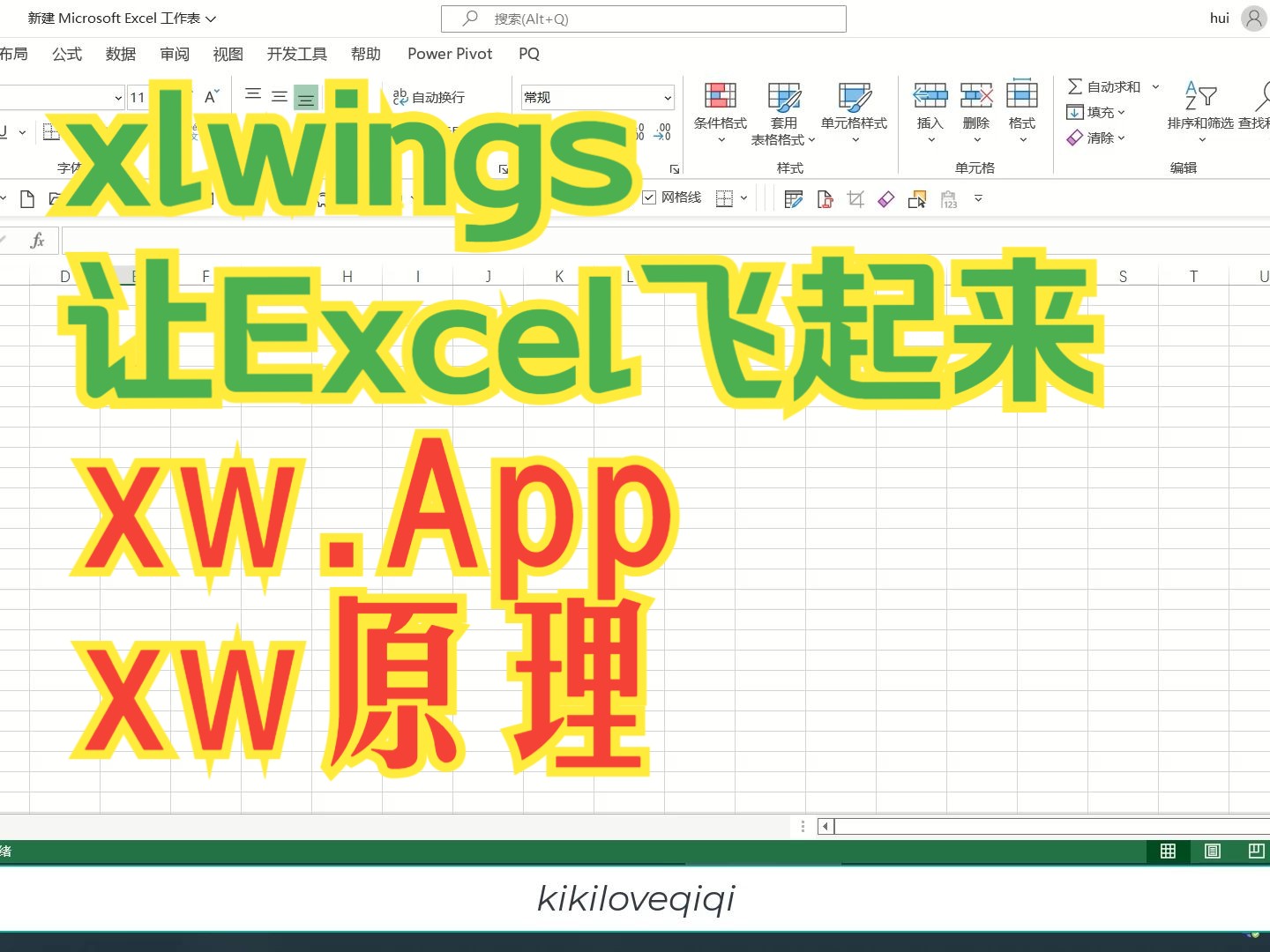Click the table edit icon in quick toolbar
Viewport: 1270px width, 952px height.
tap(794, 199)
